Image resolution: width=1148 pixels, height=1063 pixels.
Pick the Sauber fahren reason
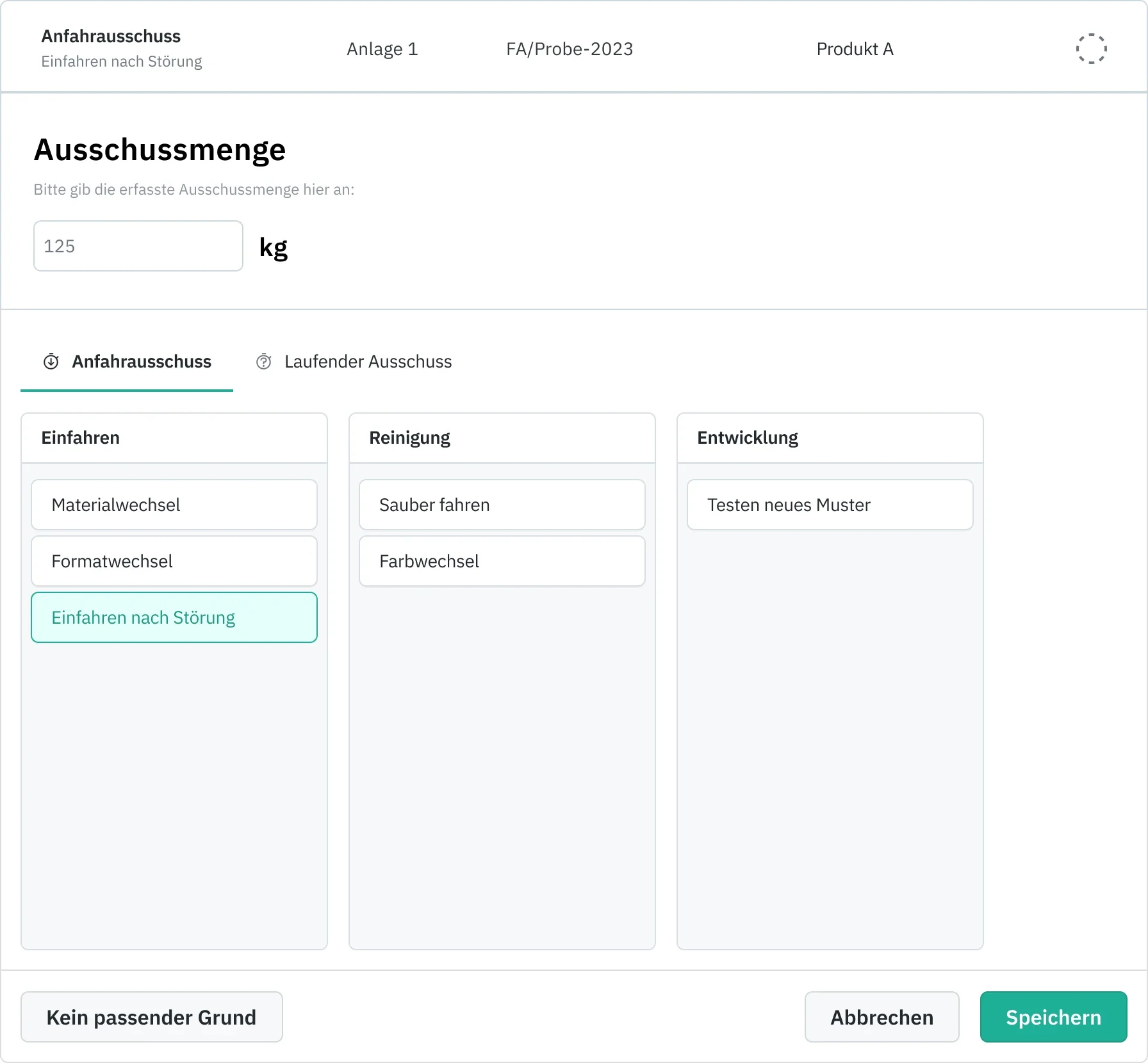click(x=502, y=505)
